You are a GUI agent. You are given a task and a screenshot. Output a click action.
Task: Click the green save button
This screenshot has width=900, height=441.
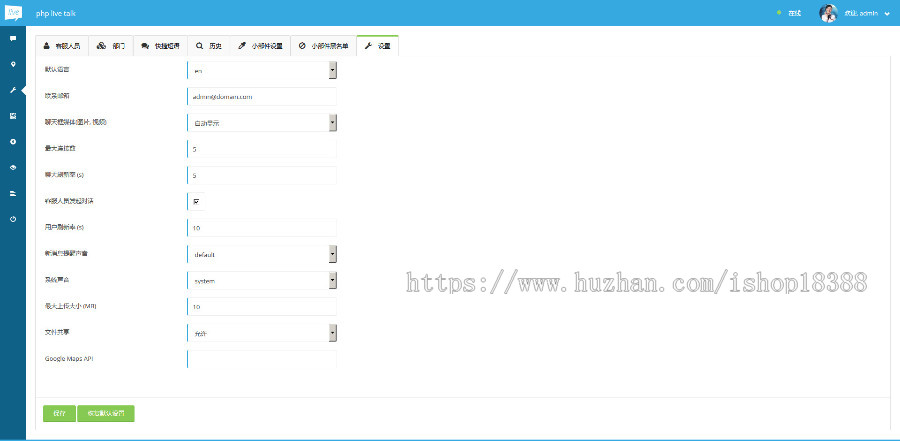tap(59, 413)
